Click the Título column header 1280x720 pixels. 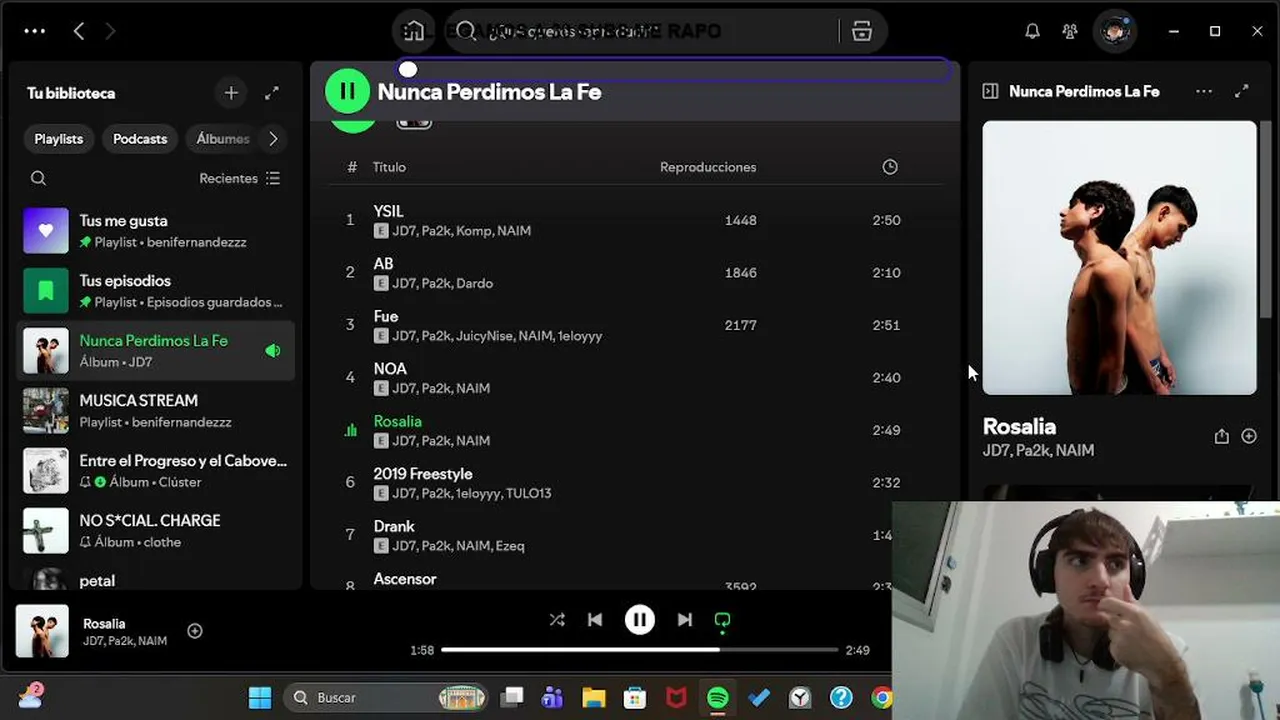(389, 167)
